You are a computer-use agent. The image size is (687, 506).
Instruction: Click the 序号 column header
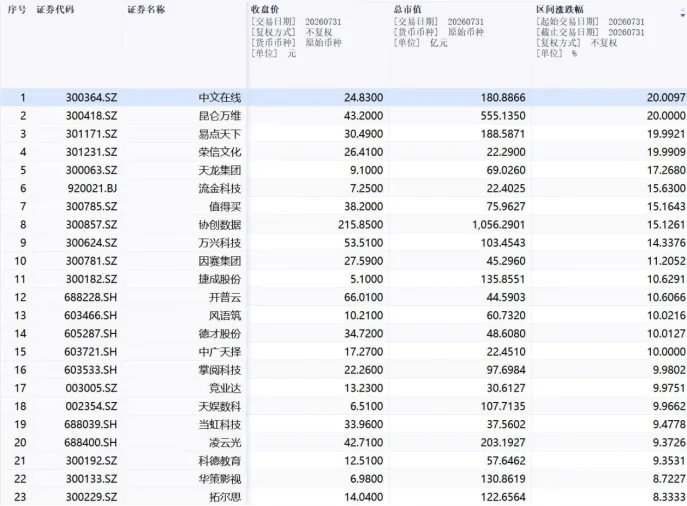click(17, 10)
